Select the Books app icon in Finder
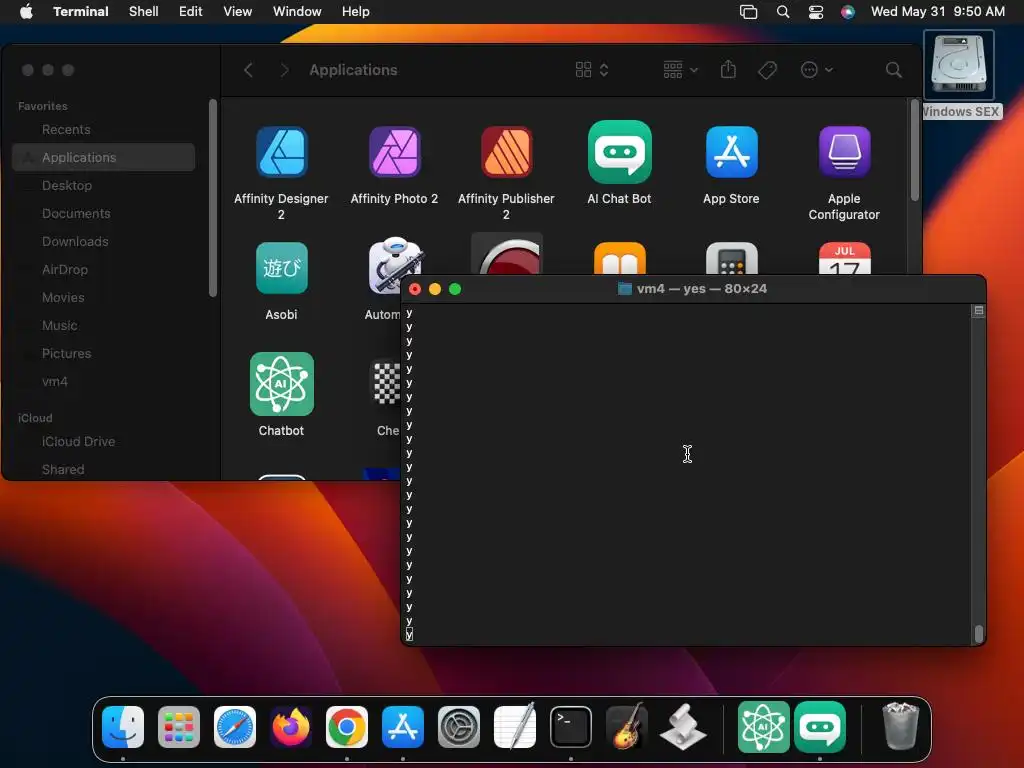Screen dimensions: 1024x768 tap(620, 259)
